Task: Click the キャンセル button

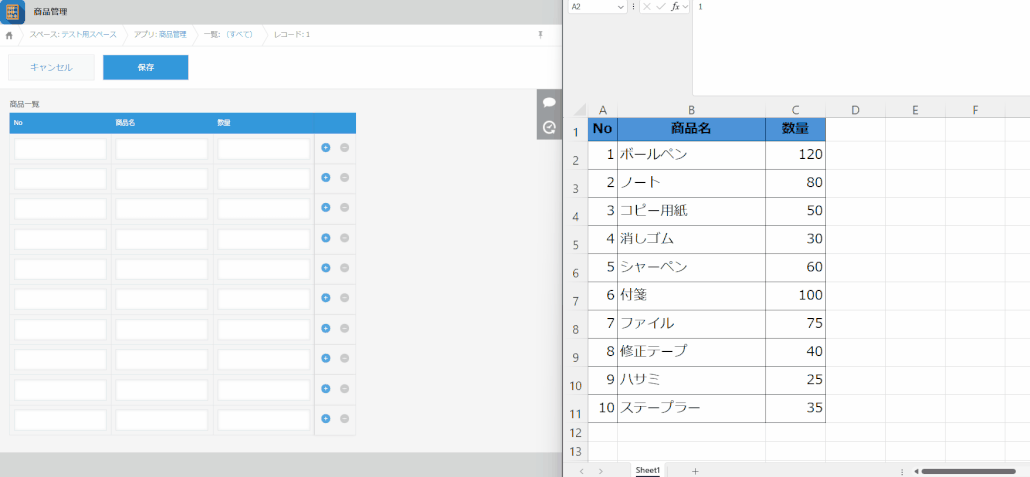Action: [51, 67]
